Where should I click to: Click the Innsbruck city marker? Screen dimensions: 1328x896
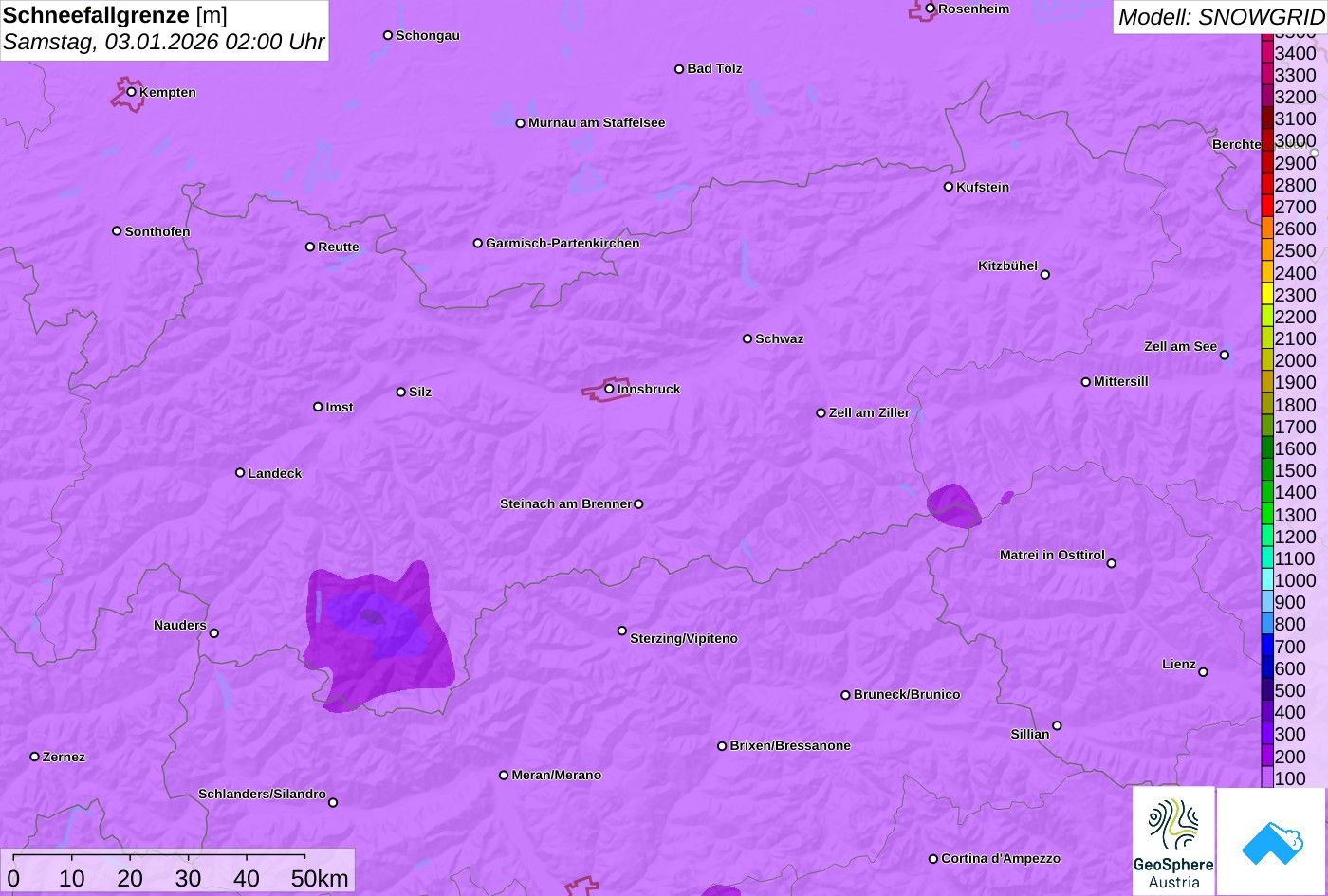coord(609,389)
